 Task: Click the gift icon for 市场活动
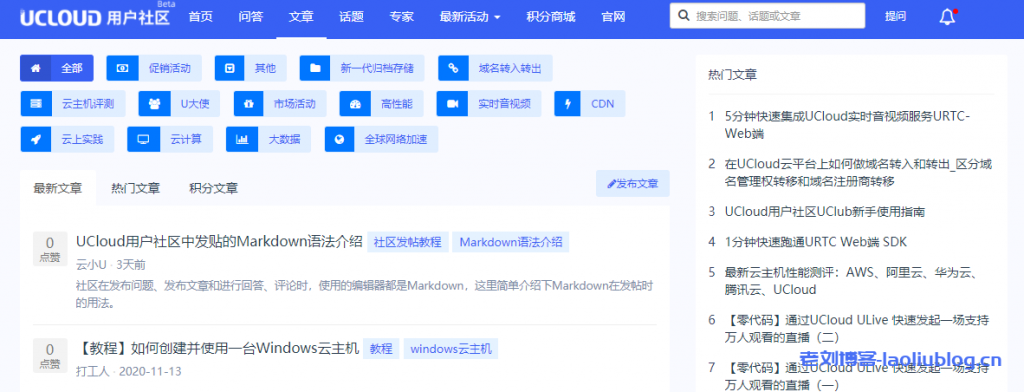click(x=249, y=103)
